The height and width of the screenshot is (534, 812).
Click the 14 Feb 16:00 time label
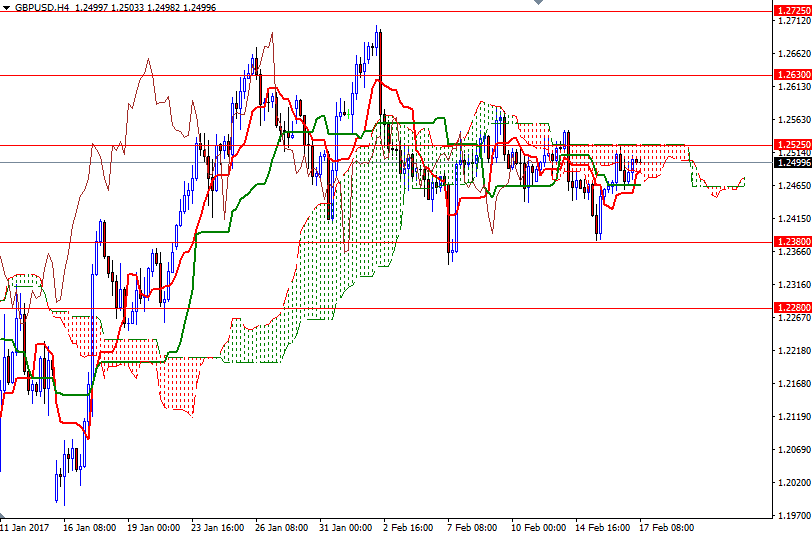(602, 528)
